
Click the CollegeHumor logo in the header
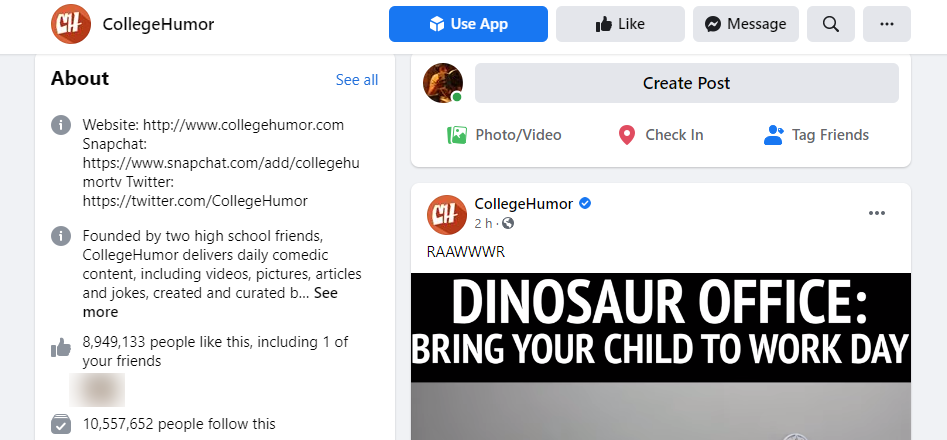[71, 24]
